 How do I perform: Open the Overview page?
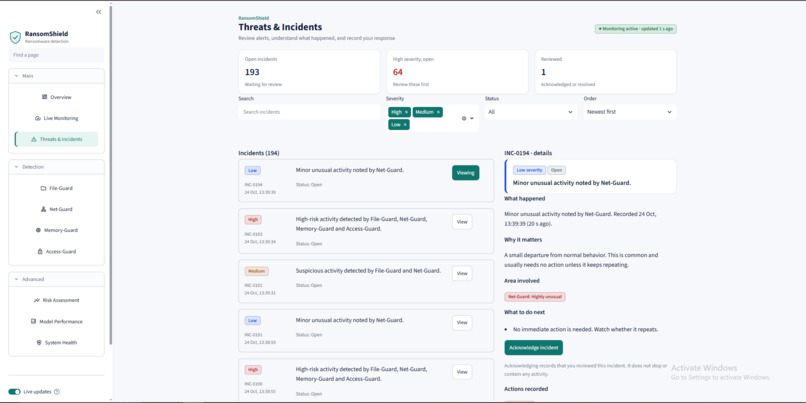tap(57, 97)
